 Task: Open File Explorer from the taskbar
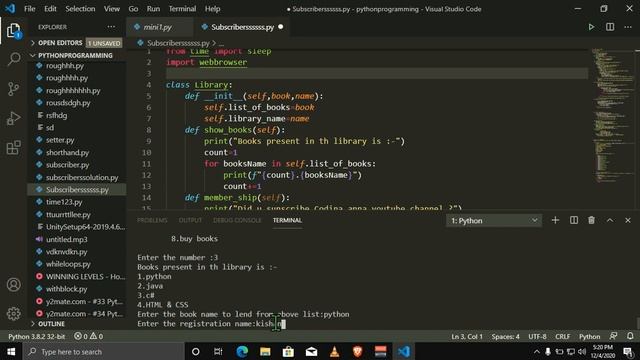point(265,351)
